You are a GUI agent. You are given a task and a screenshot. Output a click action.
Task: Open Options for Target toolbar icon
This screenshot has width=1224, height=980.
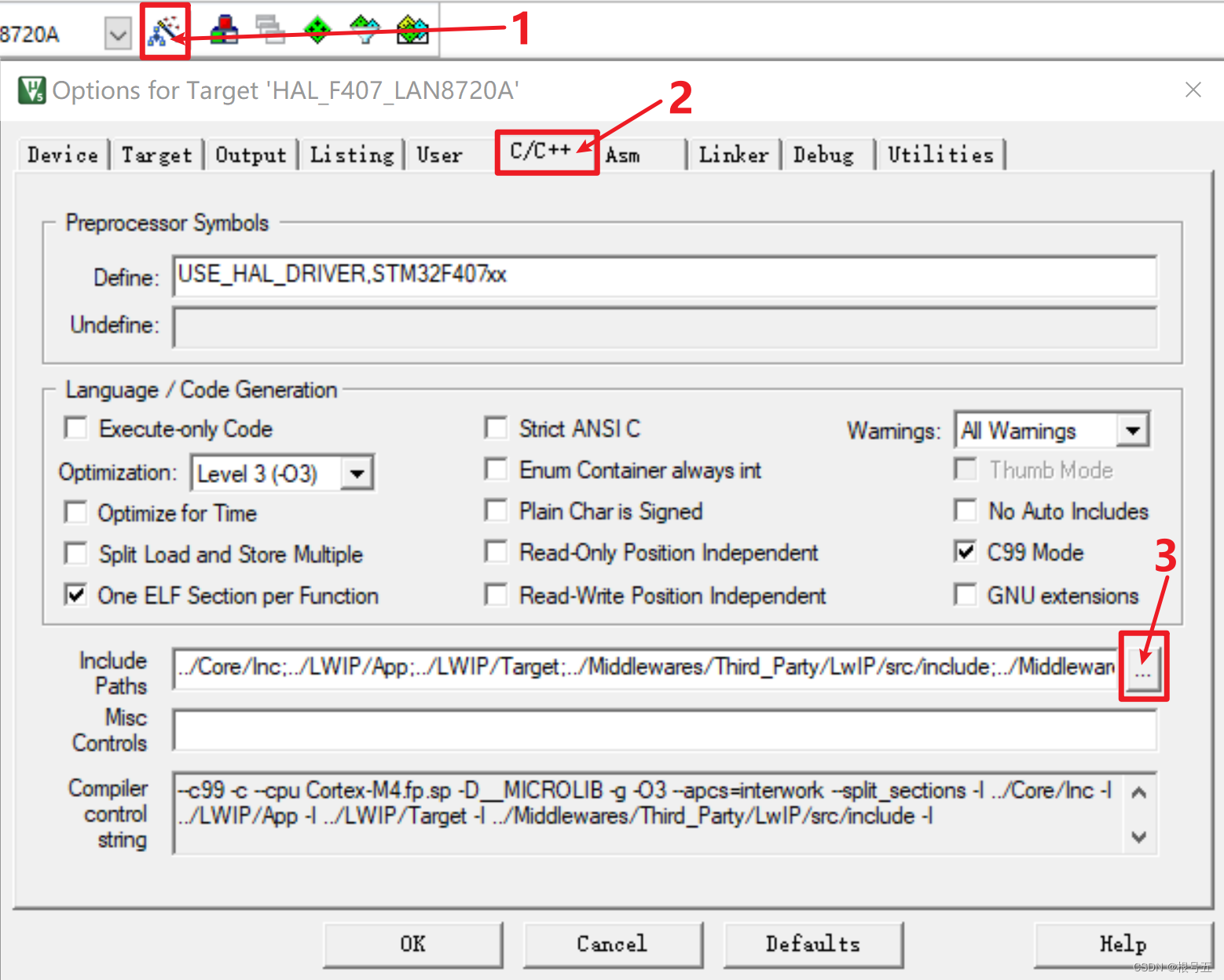[x=165, y=31]
